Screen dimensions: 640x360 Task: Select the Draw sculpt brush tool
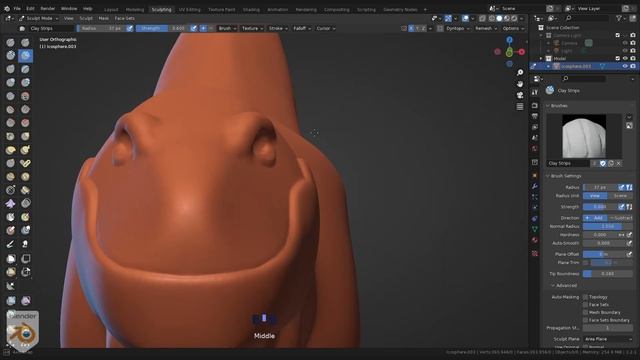(x=10, y=42)
